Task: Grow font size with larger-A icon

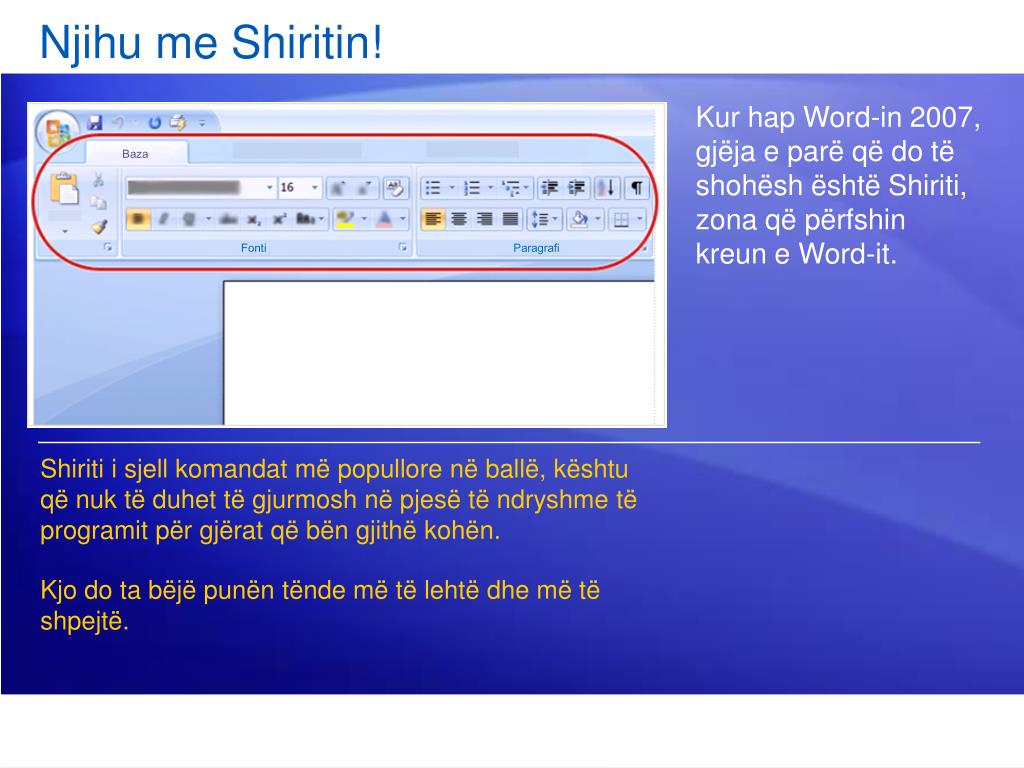Action: point(338,188)
